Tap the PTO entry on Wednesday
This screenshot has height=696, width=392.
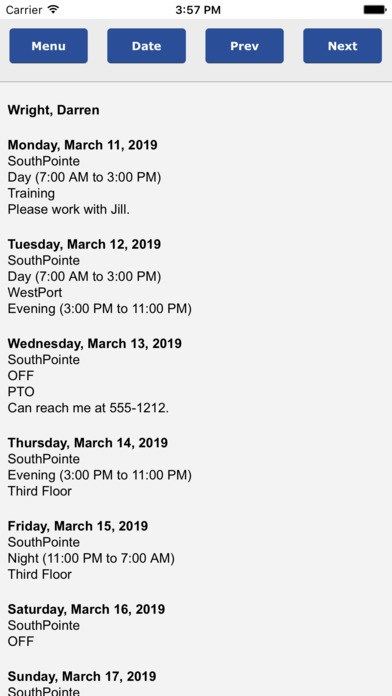pos(21,392)
